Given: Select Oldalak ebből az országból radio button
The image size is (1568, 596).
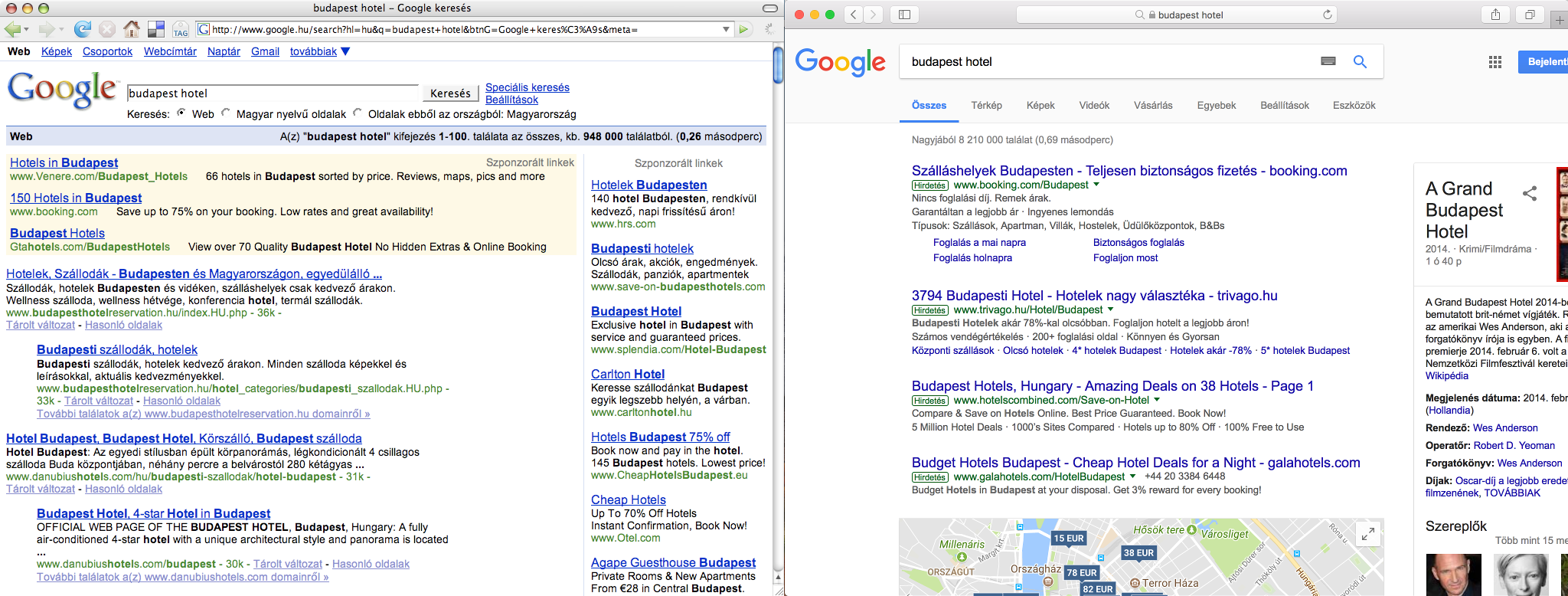Looking at the screenshot, I should (x=358, y=113).
